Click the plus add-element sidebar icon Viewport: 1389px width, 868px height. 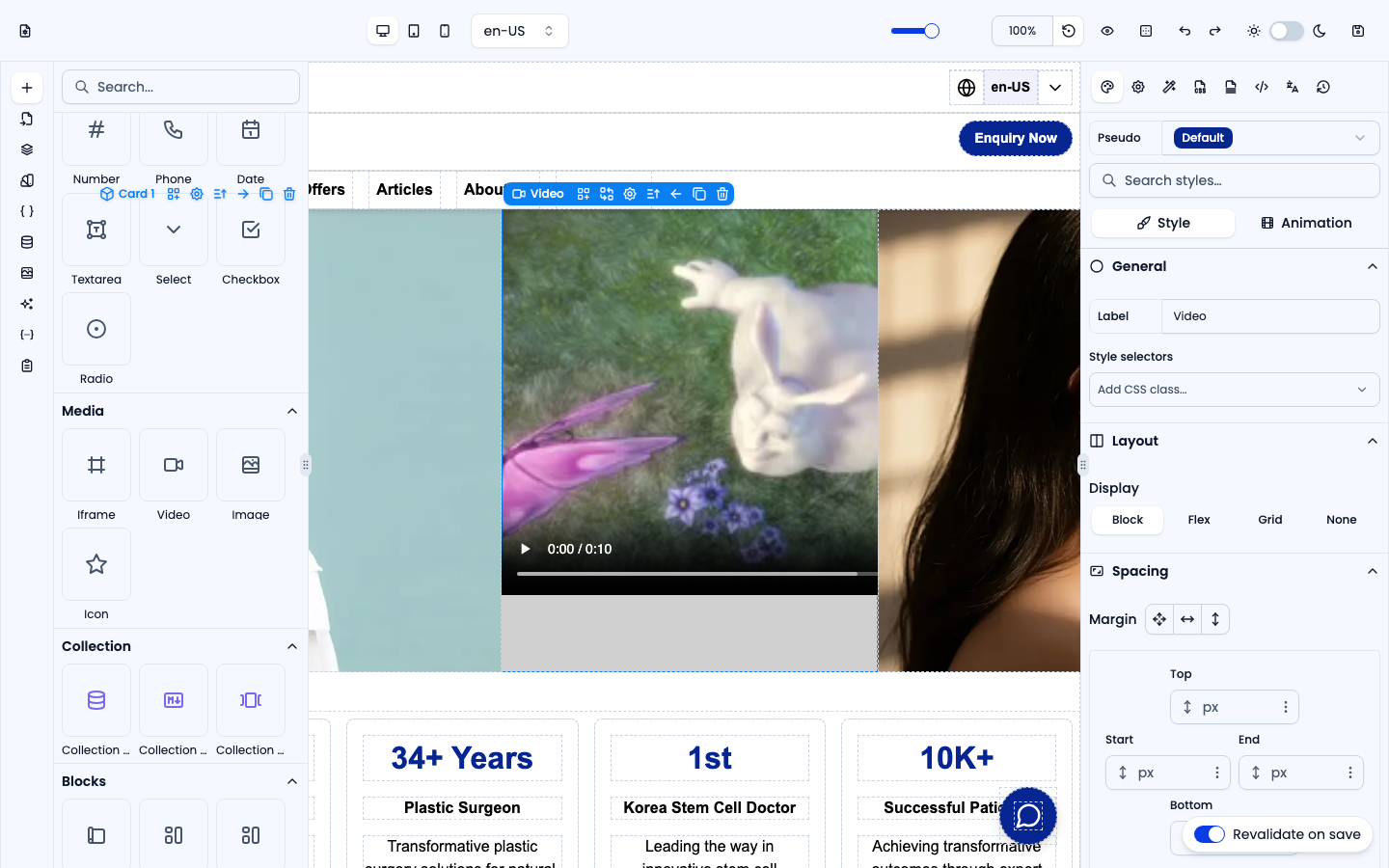point(27,88)
